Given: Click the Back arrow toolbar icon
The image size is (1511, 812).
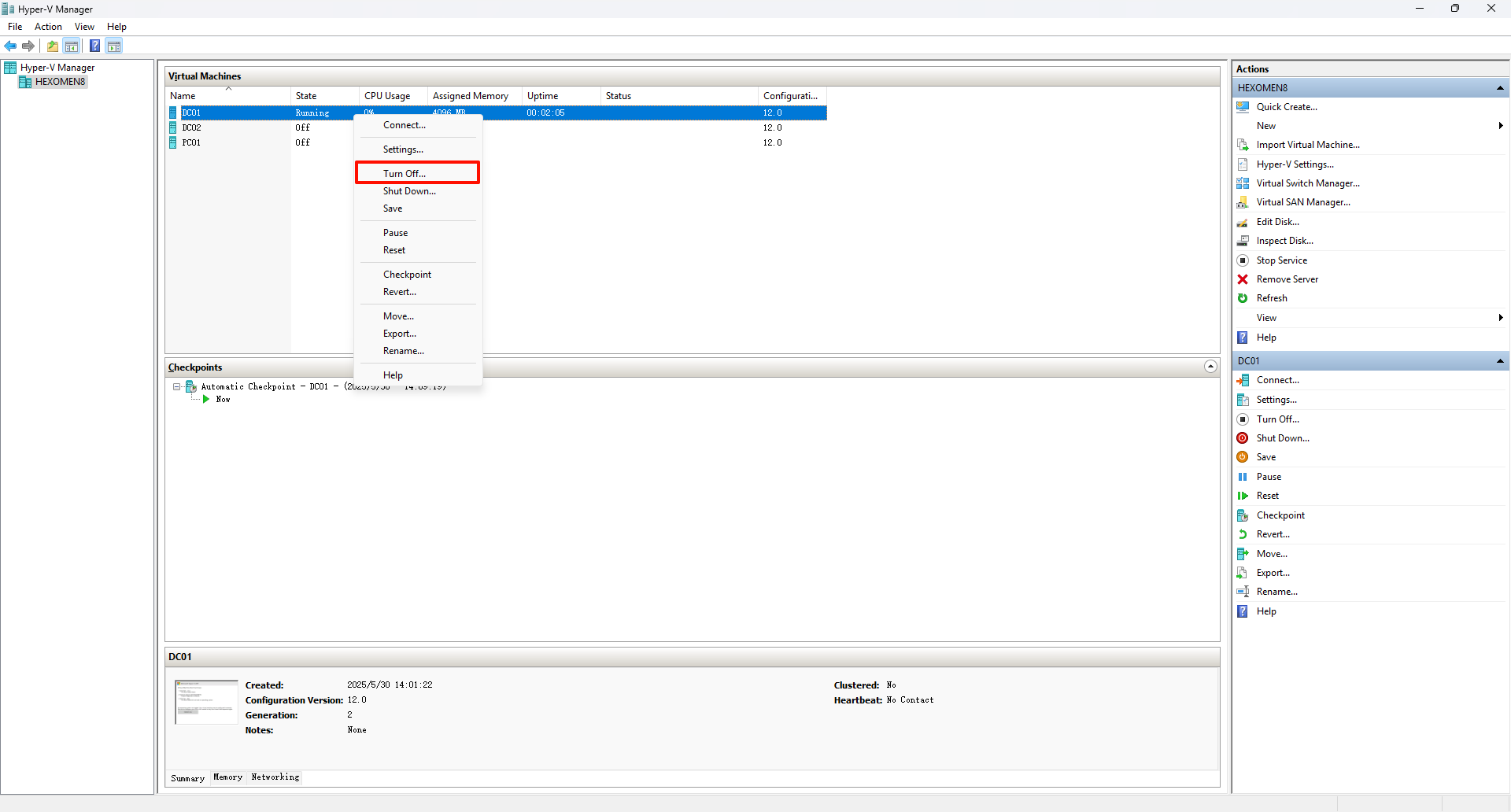Looking at the screenshot, I should [10, 46].
